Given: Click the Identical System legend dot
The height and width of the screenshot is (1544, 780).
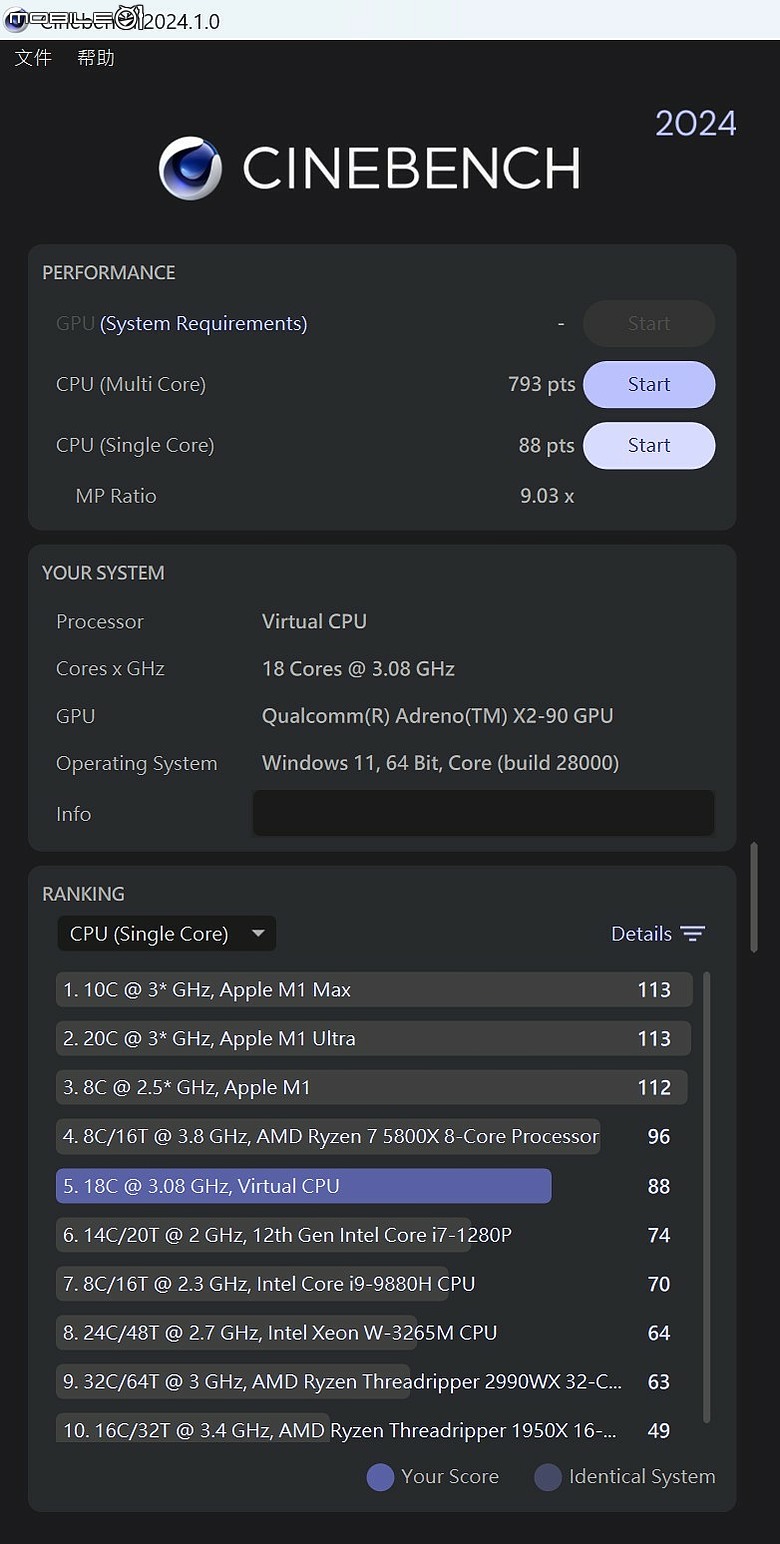Looking at the screenshot, I should pyautogui.click(x=548, y=1477).
